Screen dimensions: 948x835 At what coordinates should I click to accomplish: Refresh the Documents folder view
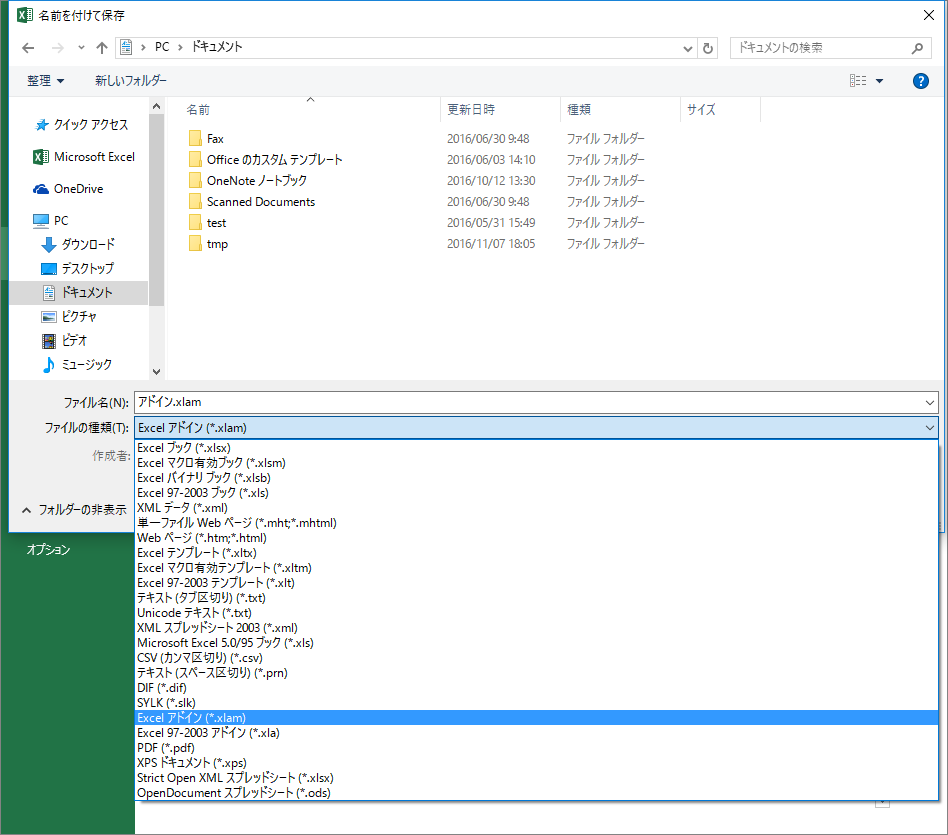(708, 48)
